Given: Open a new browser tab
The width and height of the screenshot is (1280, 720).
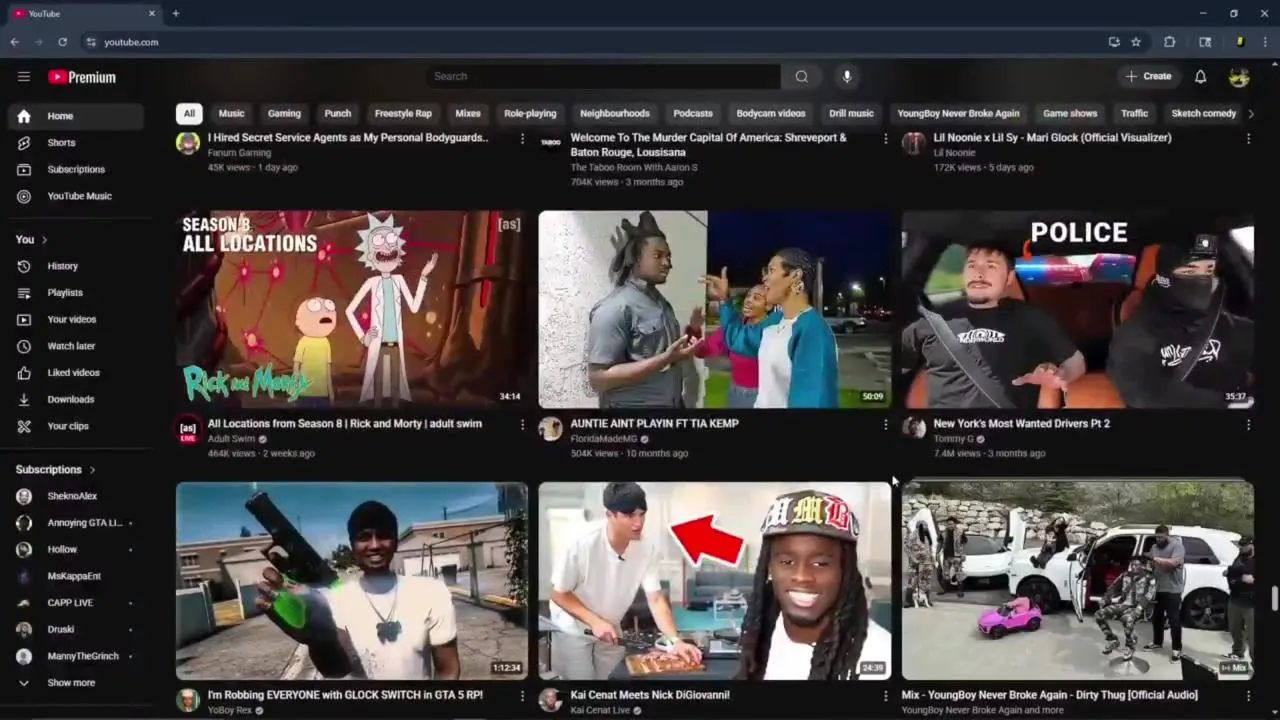Looking at the screenshot, I should click(175, 13).
